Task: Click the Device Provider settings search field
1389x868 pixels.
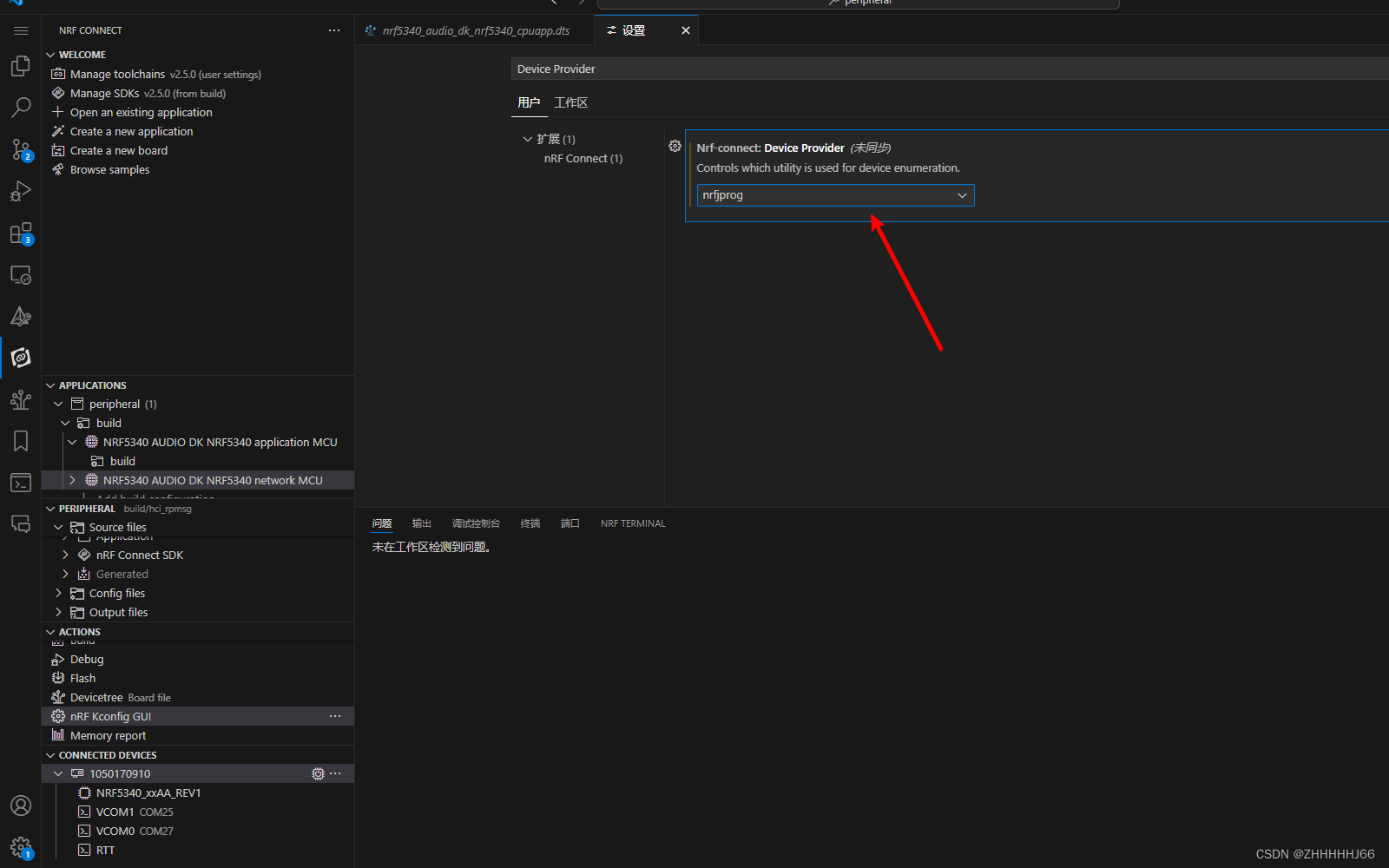Action: [950, 69]
